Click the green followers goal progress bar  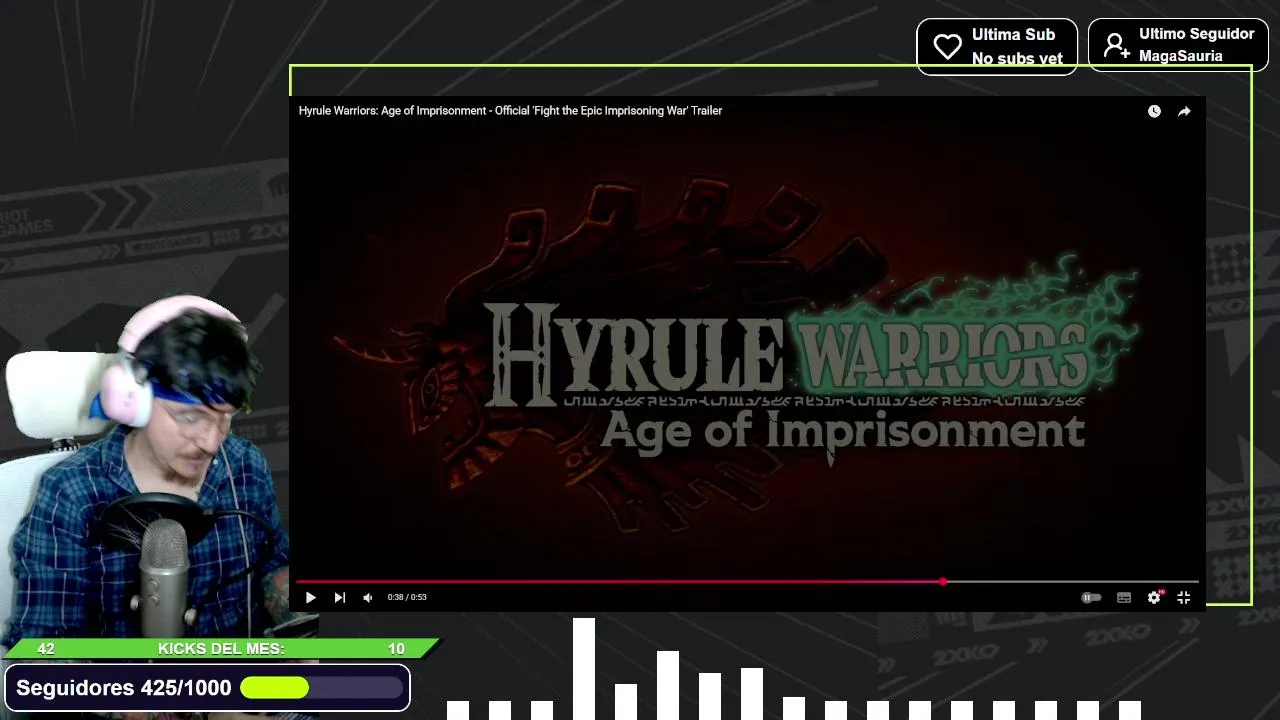point(321,688)
